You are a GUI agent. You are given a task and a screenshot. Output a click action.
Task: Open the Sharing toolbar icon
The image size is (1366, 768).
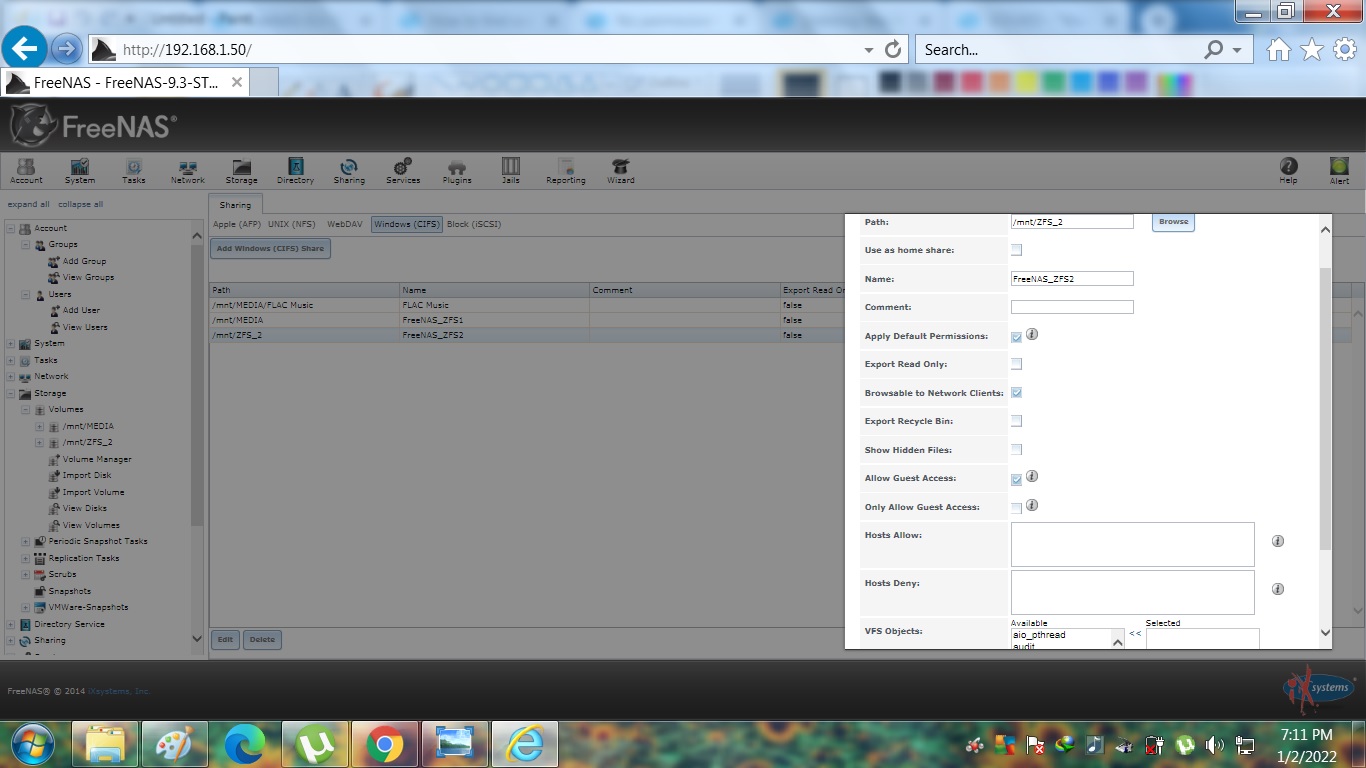pos(349,171)
